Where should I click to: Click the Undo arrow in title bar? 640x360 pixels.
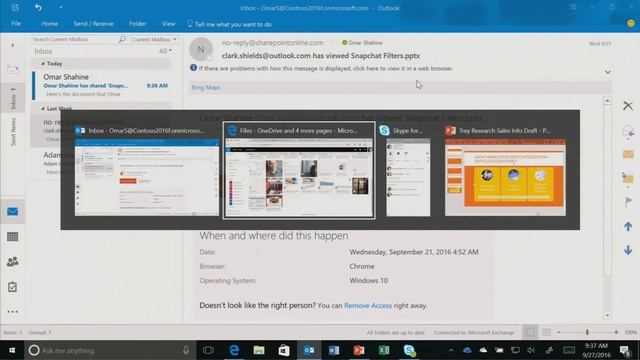[38, 7]
